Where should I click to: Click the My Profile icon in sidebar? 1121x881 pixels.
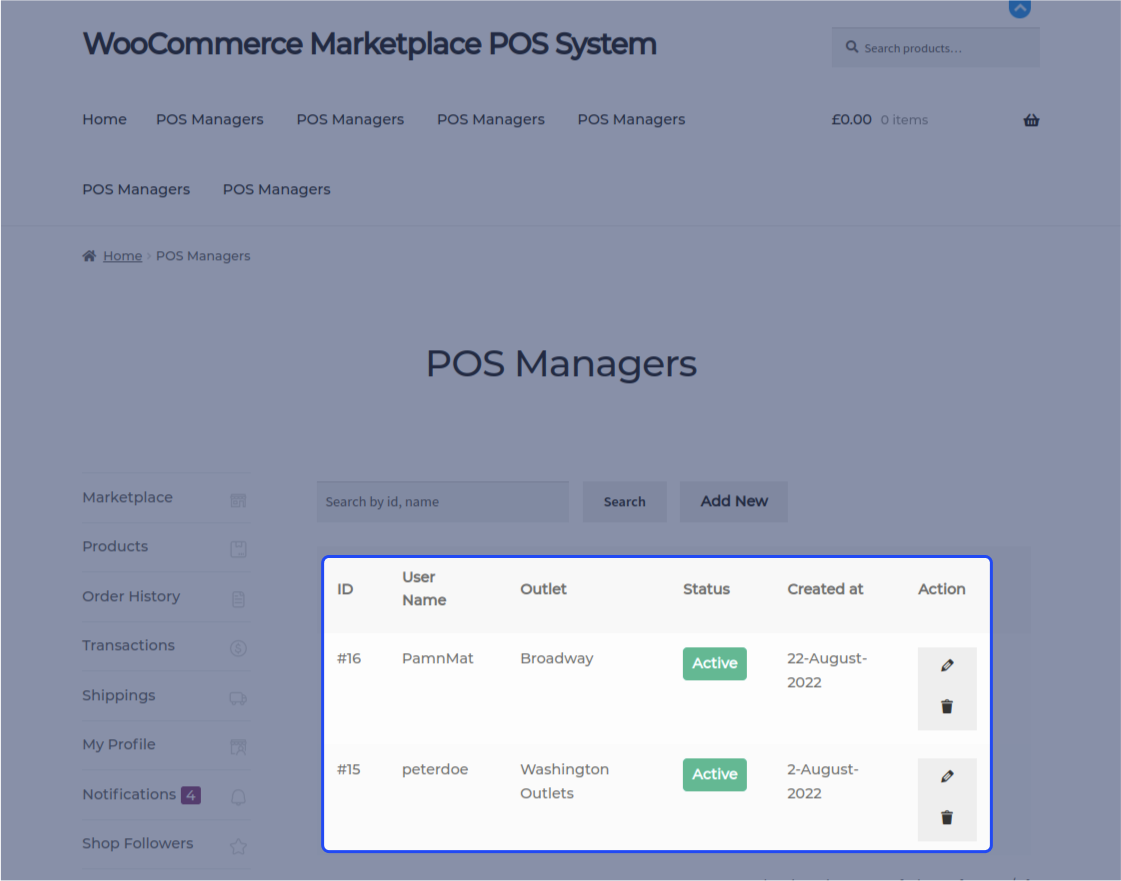(x=238, y=747)
